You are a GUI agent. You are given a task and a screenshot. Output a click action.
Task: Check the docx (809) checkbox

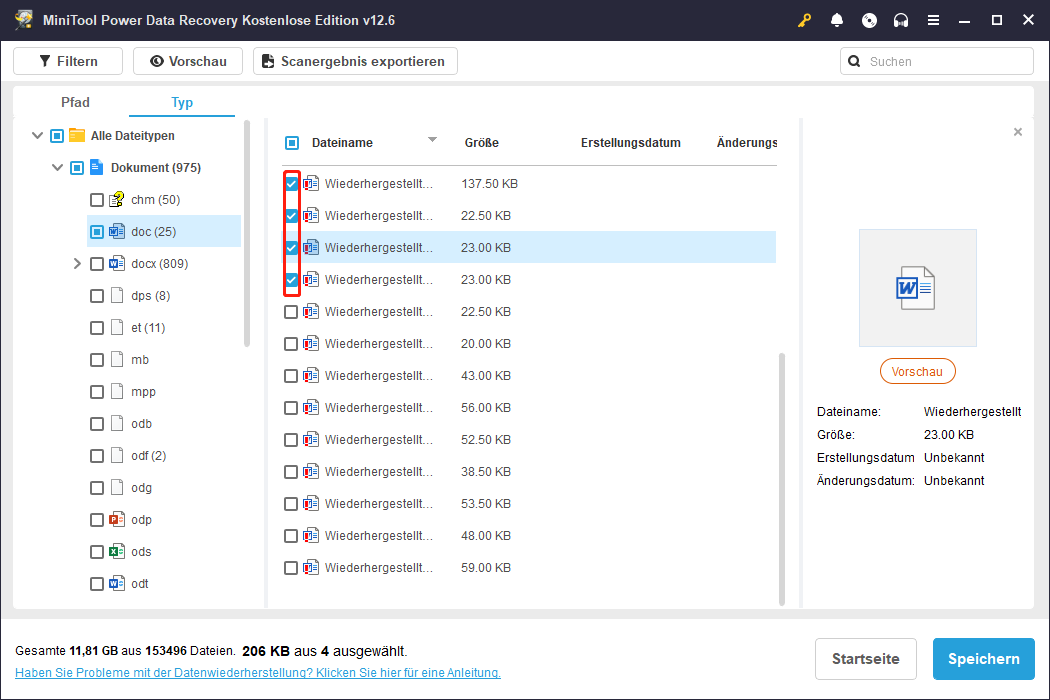tap(96, 264)
